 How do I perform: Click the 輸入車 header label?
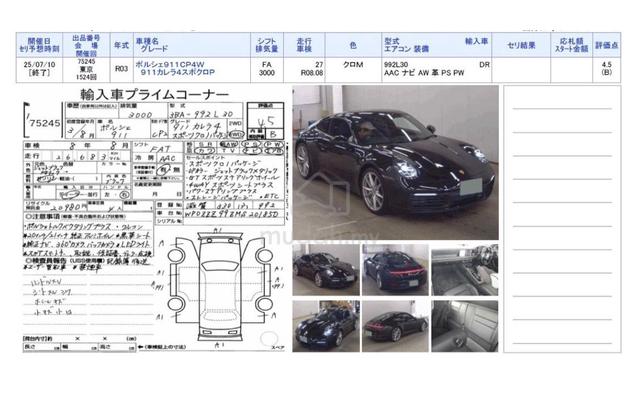(476, 41)
